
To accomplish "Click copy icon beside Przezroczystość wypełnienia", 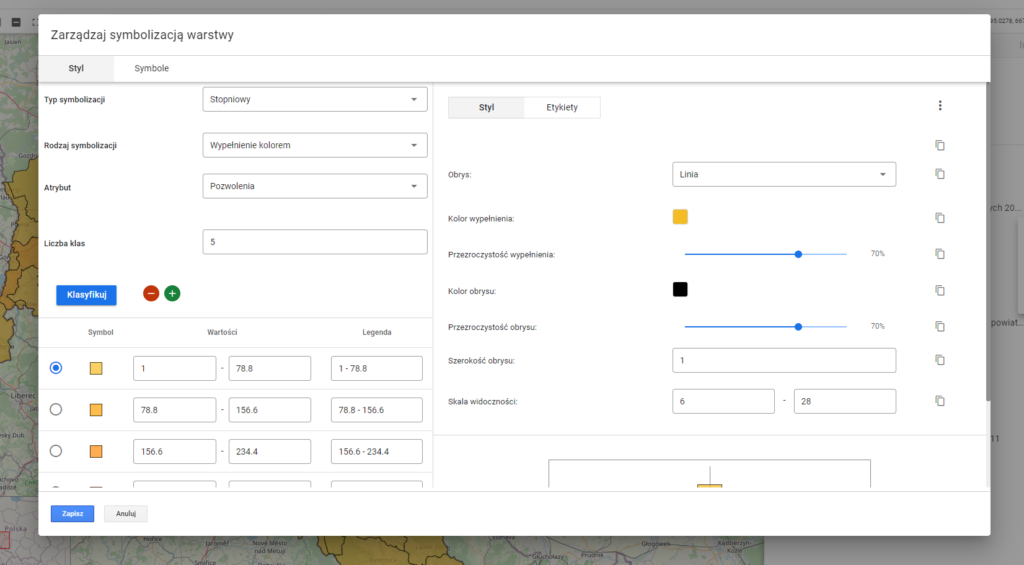I will tap(939, 254).
